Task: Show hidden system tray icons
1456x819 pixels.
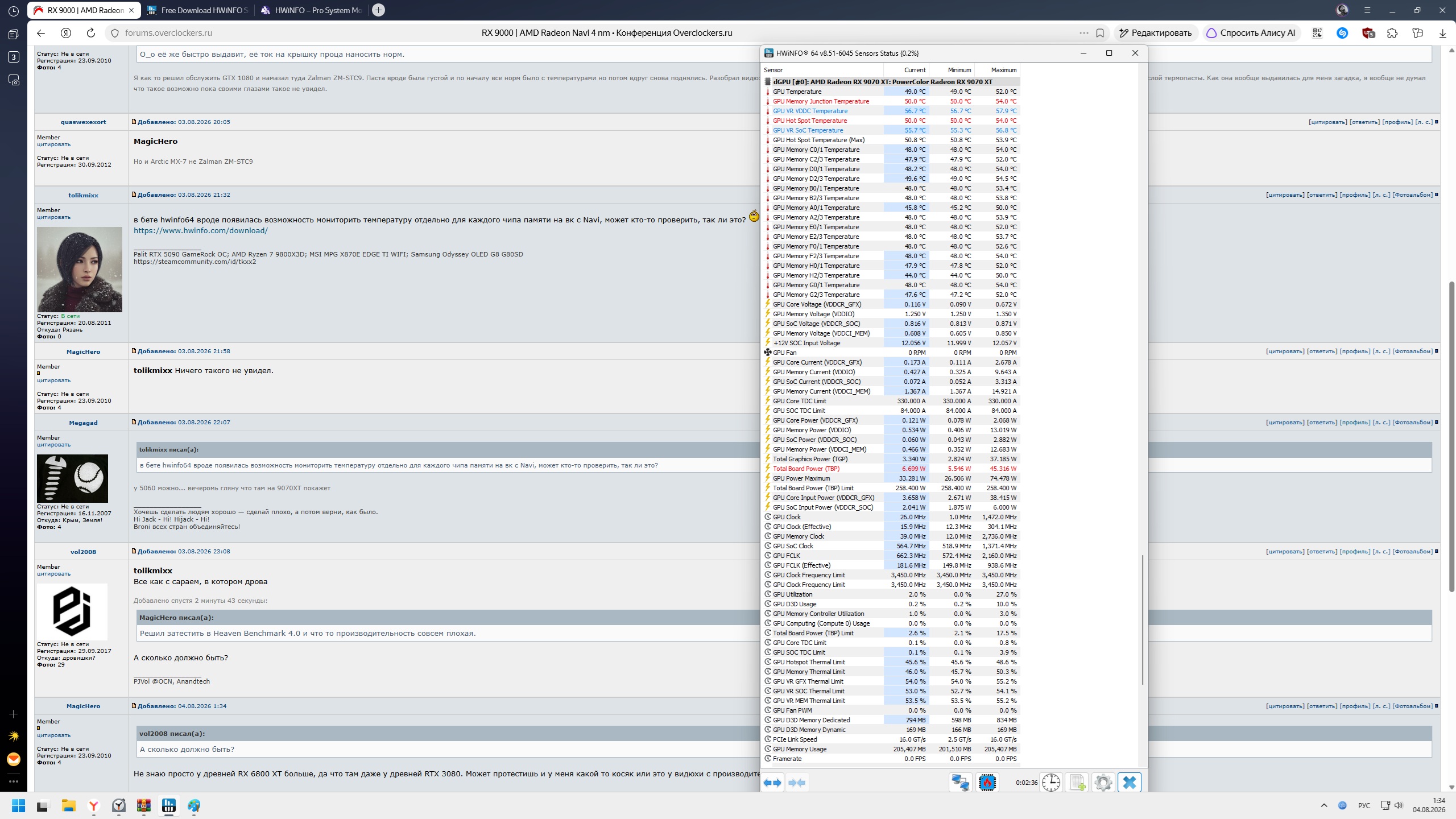Action: point(1324,805)
